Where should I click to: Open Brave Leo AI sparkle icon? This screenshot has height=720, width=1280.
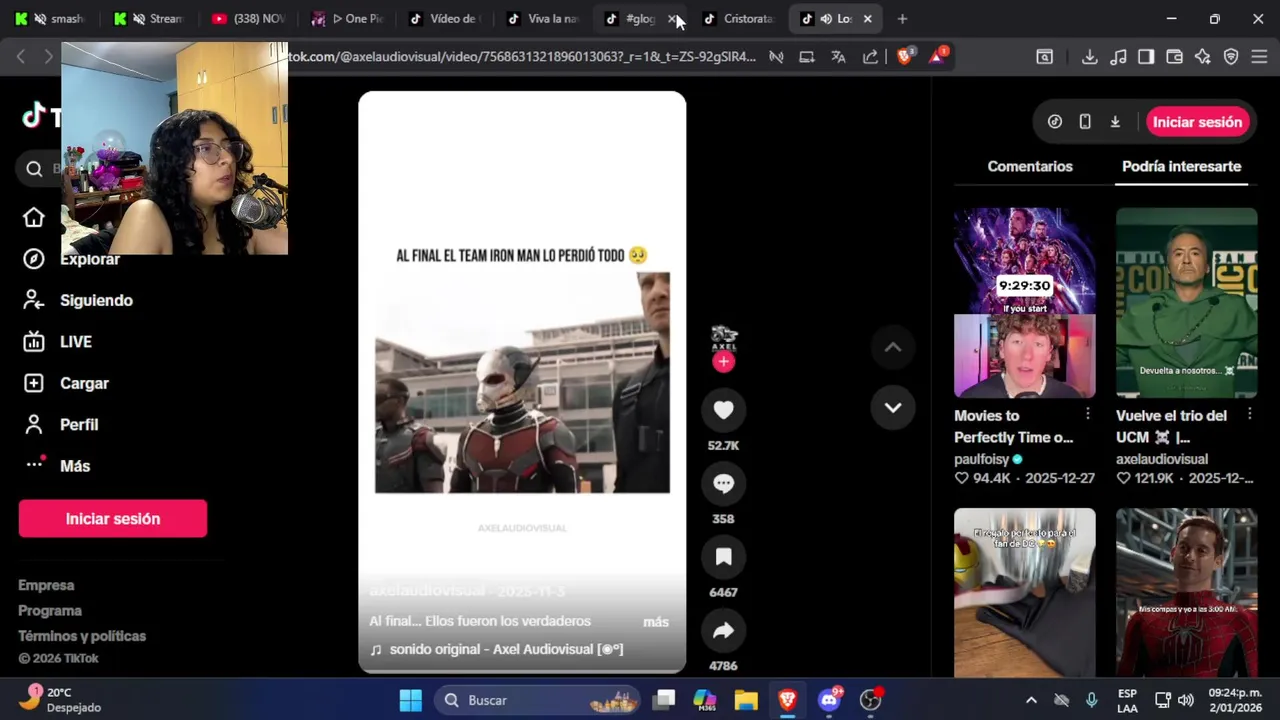point(1202,57)
